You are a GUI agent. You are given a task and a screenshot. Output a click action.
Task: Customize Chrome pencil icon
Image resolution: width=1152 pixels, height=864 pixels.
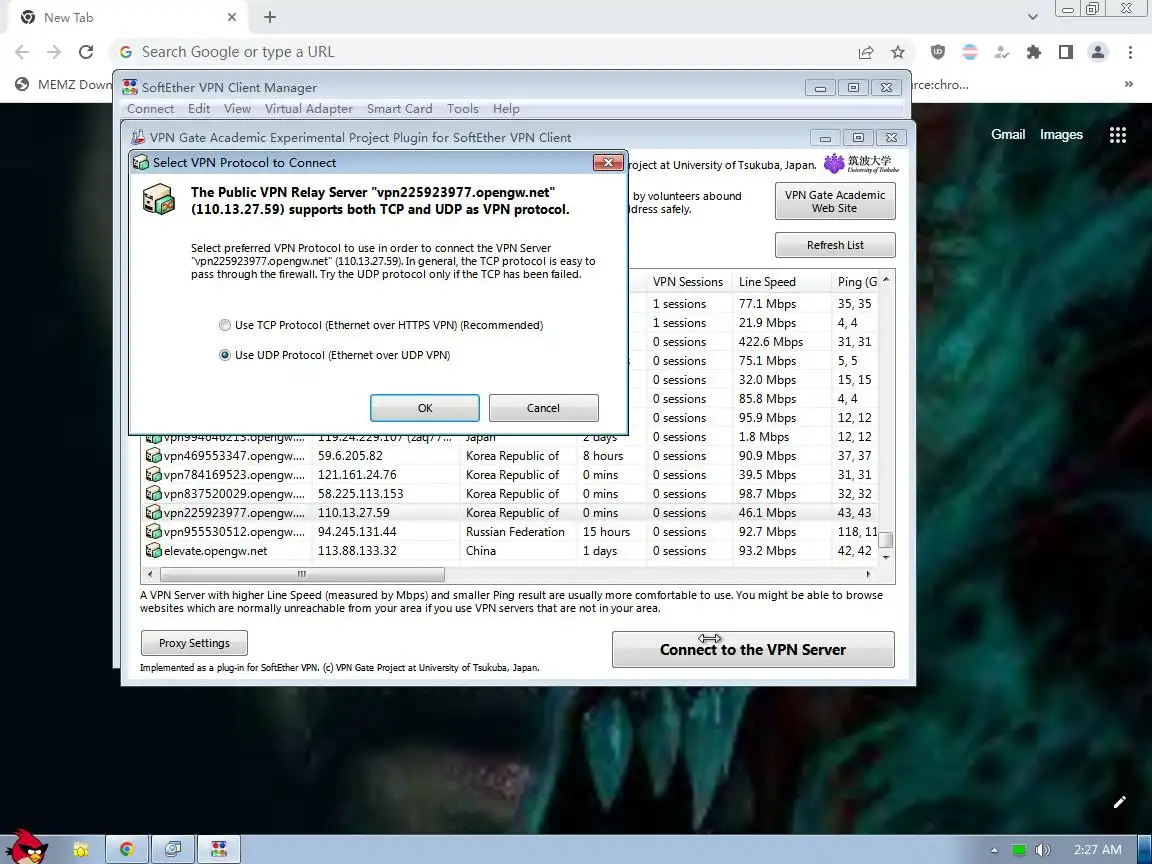pos(1119,802)
